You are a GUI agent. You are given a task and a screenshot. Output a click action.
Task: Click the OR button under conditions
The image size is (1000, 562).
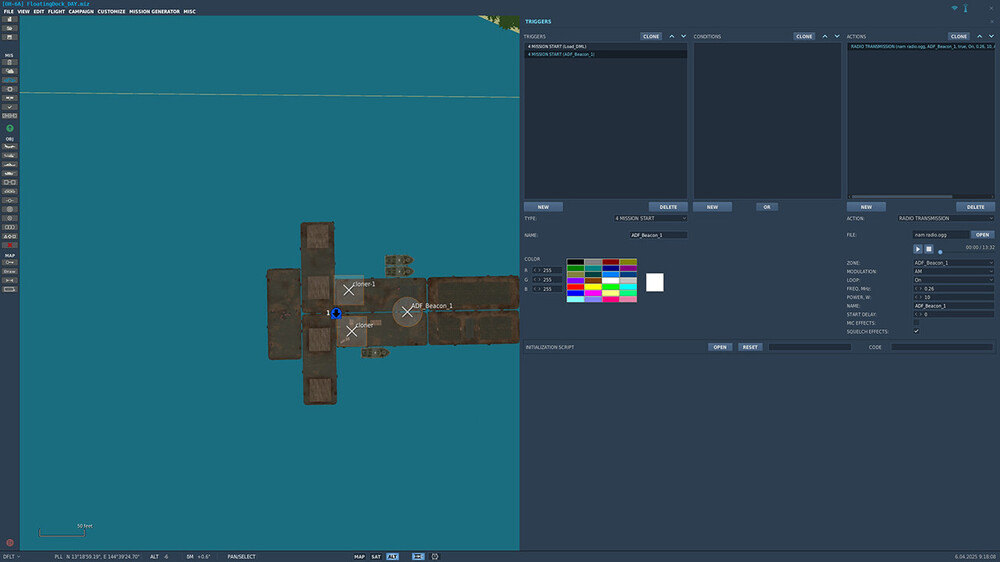[767, 207]
